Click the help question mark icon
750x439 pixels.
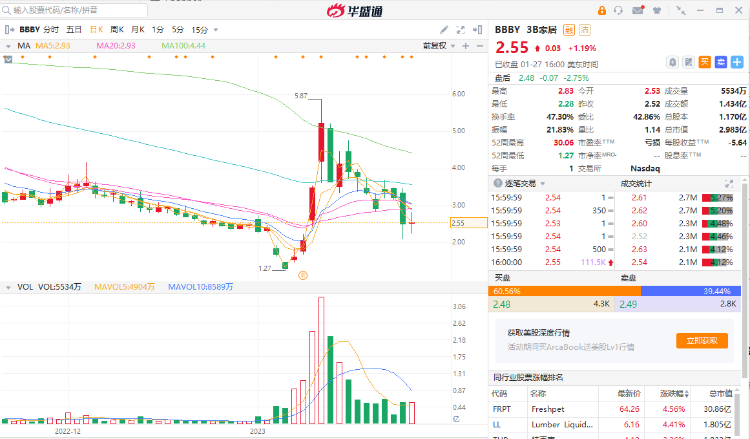coord(497,183)
